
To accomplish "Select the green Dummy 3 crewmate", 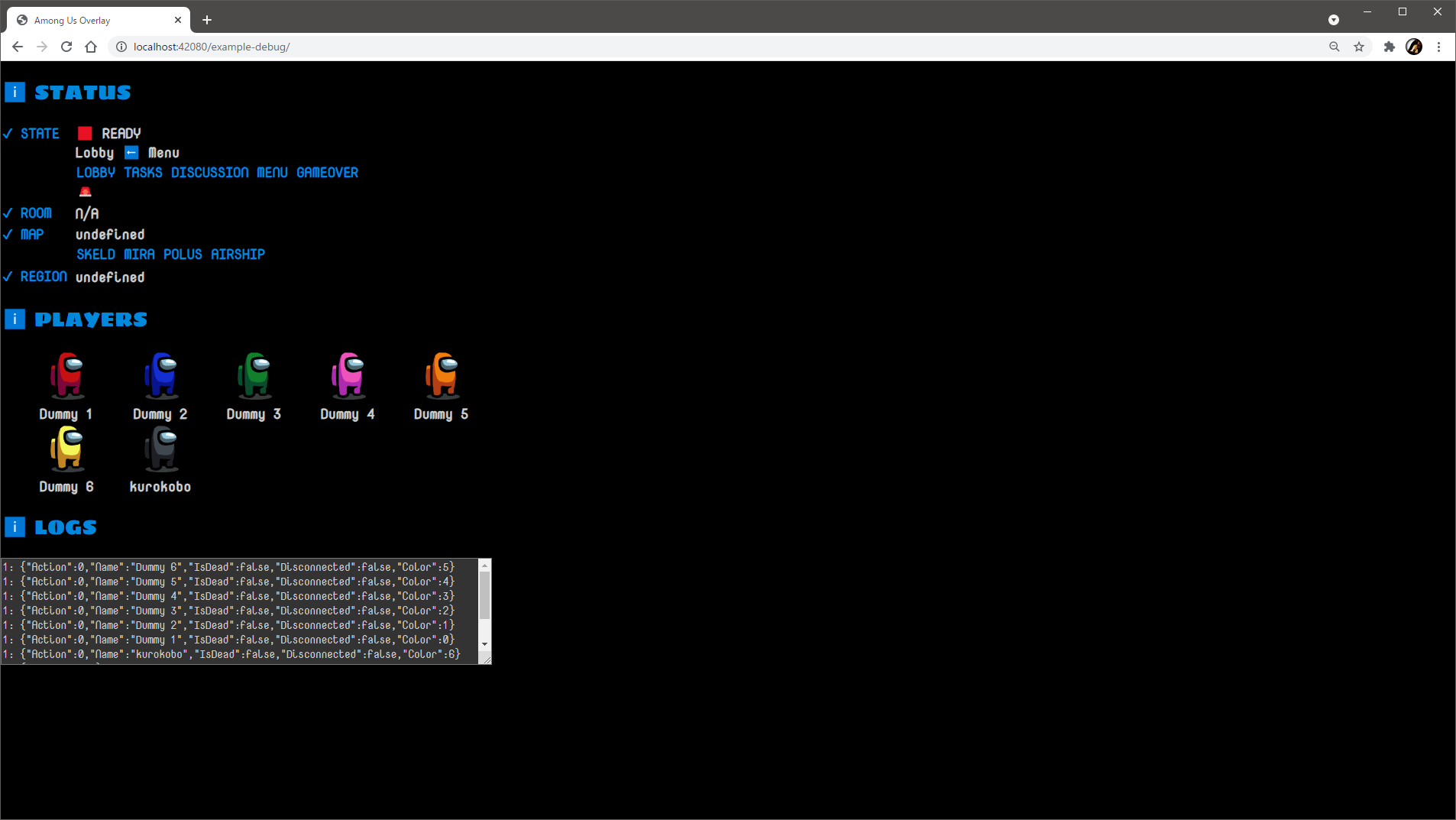I will pyautogui.click(x=254, y=375).
